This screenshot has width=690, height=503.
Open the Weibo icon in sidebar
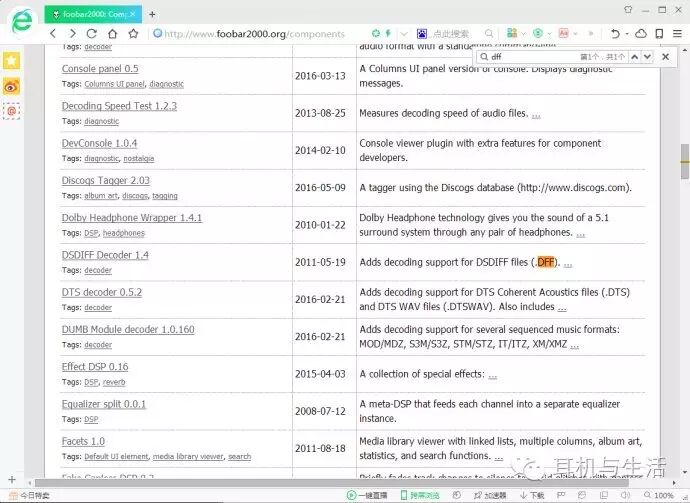11,86
